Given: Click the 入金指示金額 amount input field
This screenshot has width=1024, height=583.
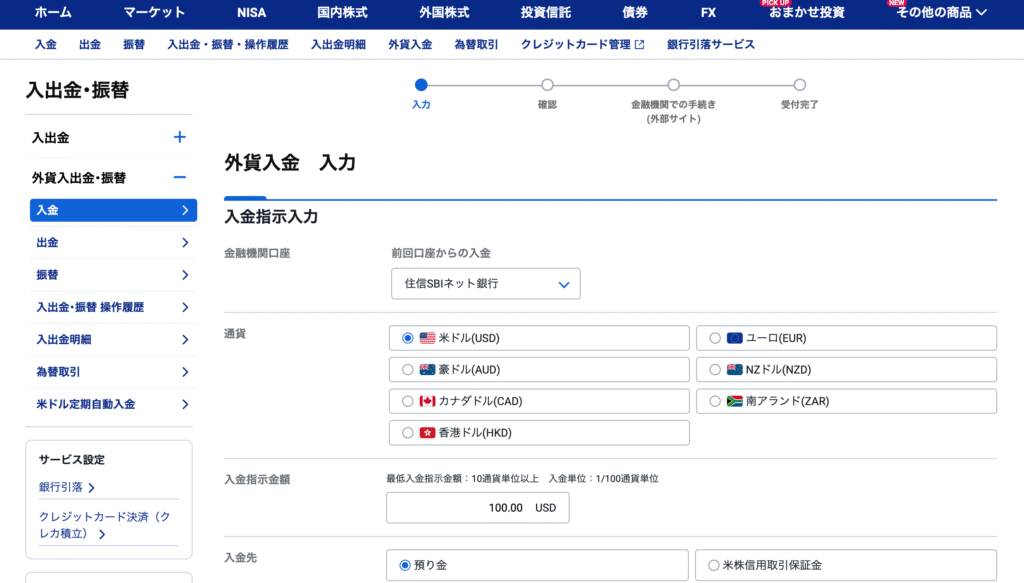Looking at the screenshot, I should click(x=477, y=508).
